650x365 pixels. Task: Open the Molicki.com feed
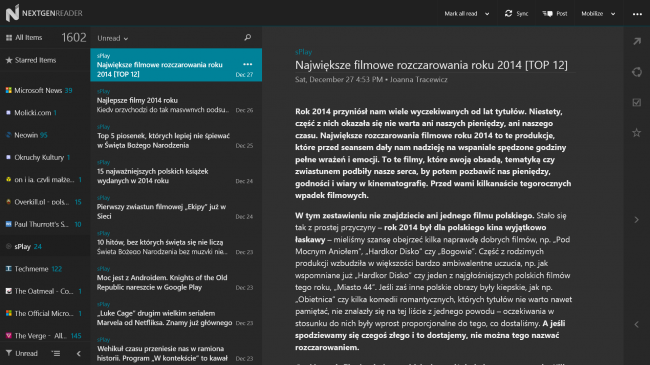point(45,112)
